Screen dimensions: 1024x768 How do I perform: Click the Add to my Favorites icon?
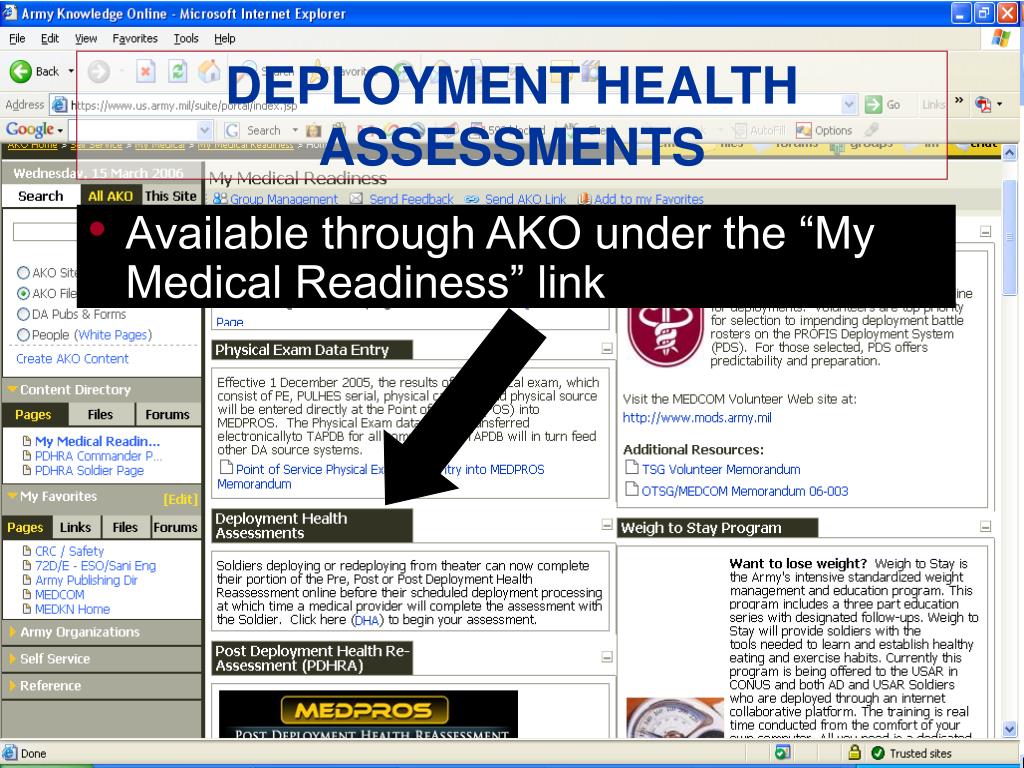click(x=584, y=199)
